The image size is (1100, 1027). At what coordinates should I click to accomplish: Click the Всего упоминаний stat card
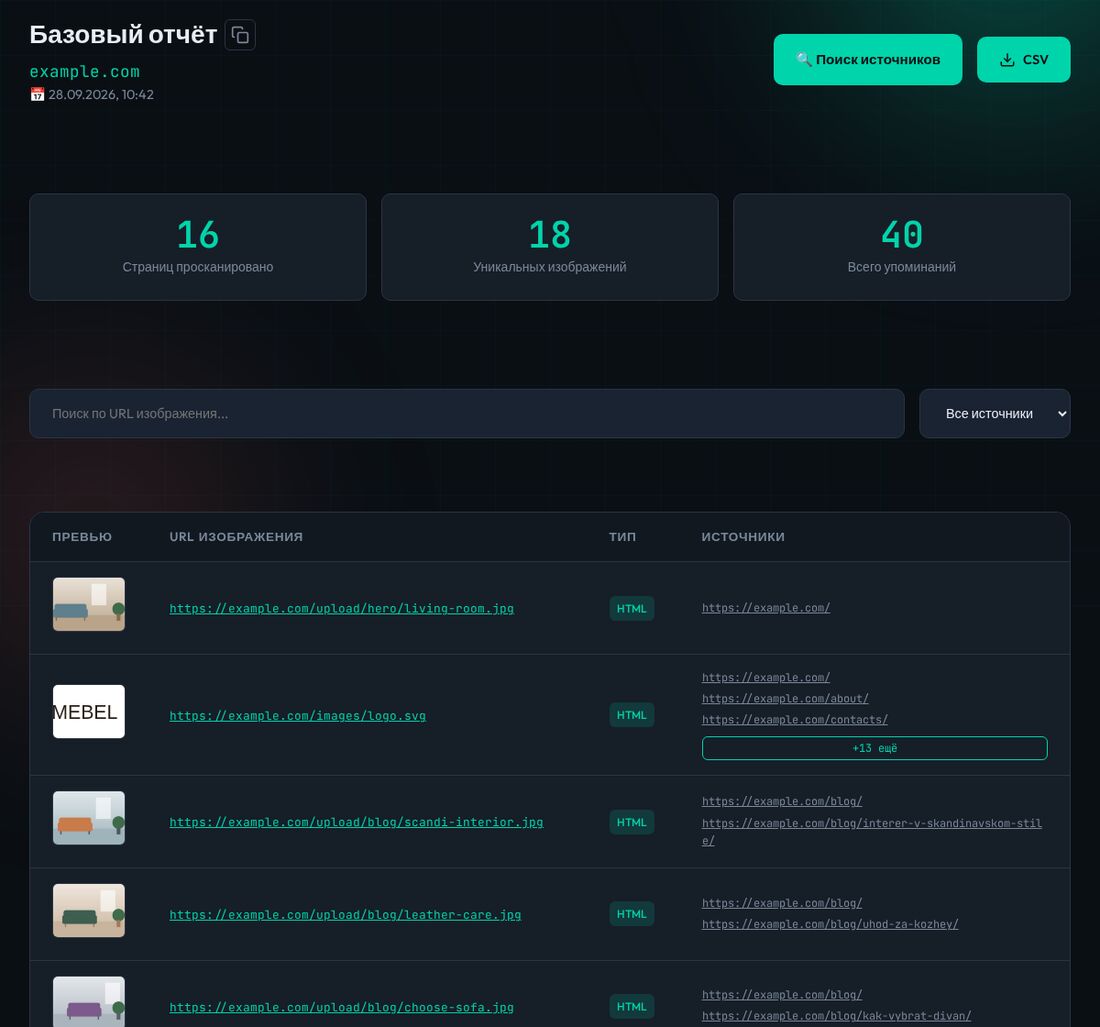click(x=901, y=247)
